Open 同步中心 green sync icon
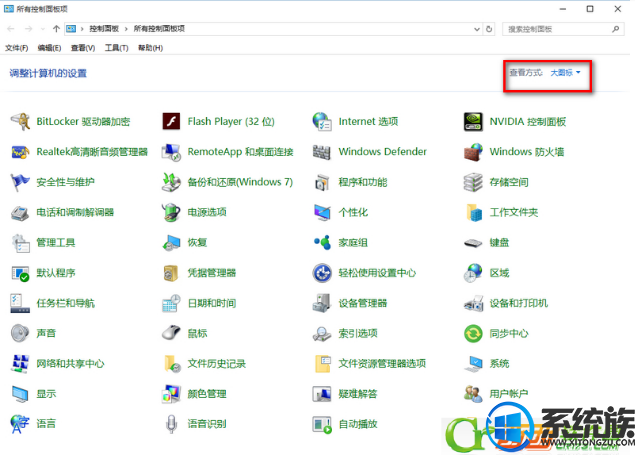Screen dimensions: 635x455 (x=473, y=334)
